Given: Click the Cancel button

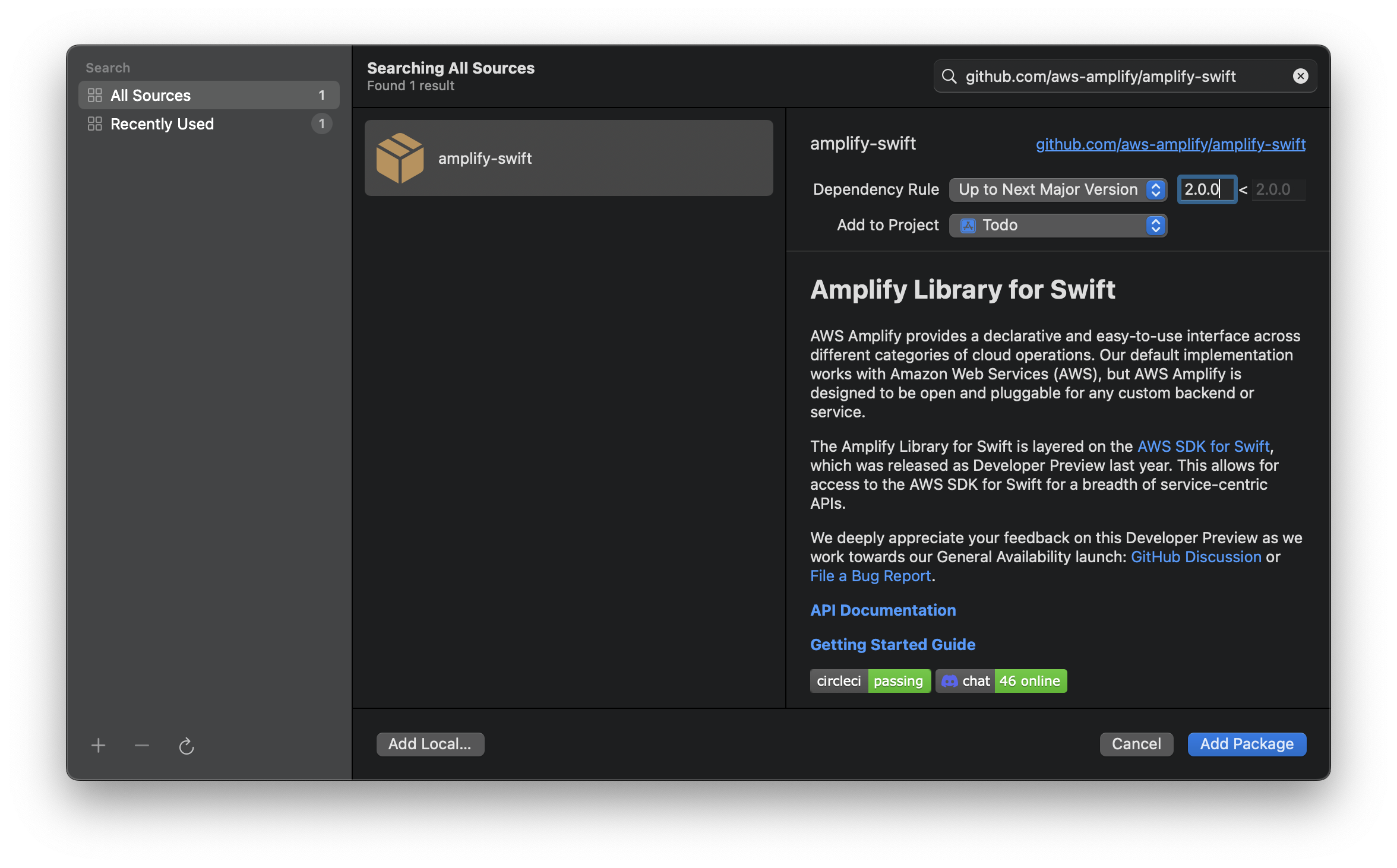Looking at the screenshot, I should click(1136, 744).
